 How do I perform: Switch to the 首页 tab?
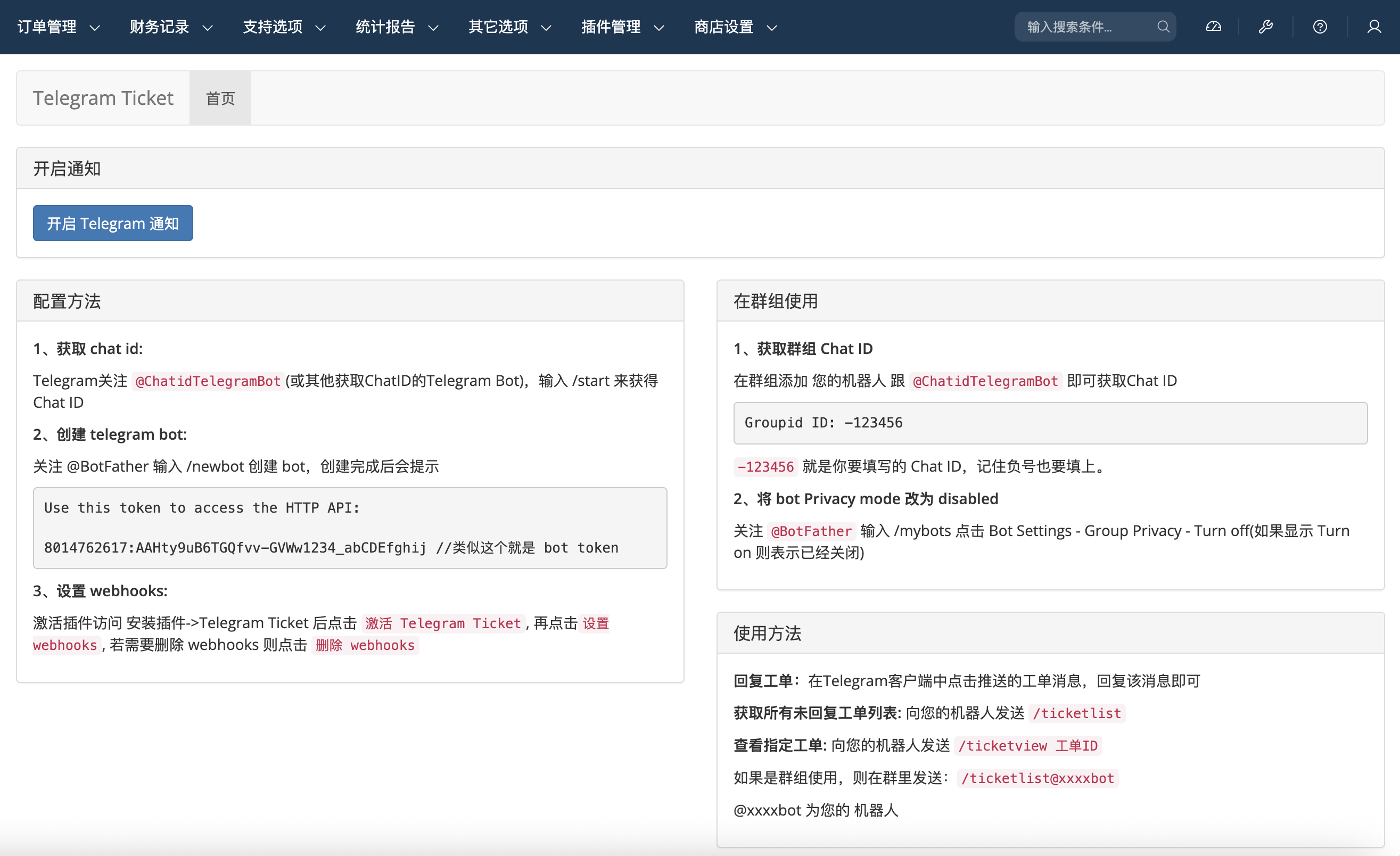[x=220, y=98]
